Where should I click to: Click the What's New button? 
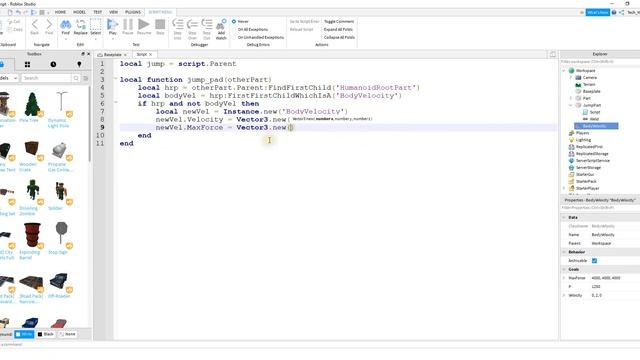pyautogui.click(x=598, y=13)
